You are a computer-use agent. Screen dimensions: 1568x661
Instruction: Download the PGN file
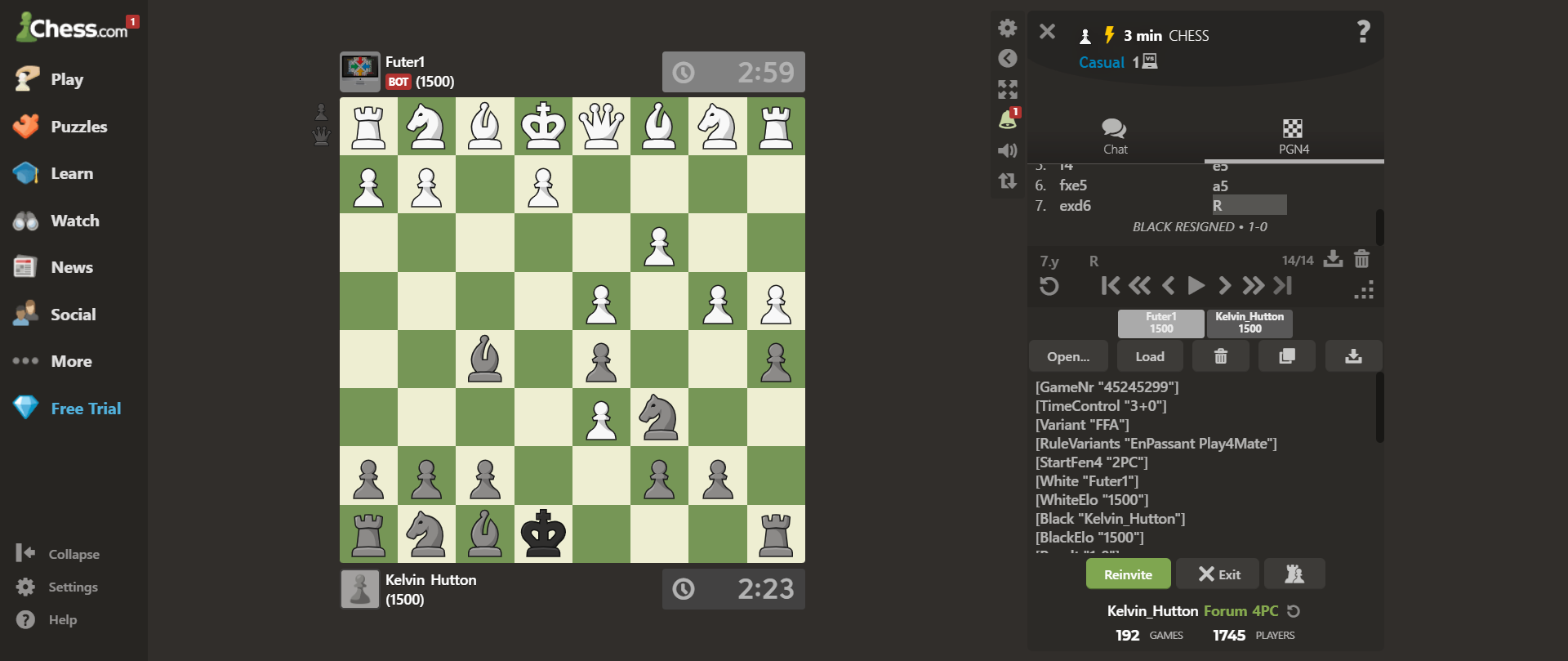[1353, 356]
